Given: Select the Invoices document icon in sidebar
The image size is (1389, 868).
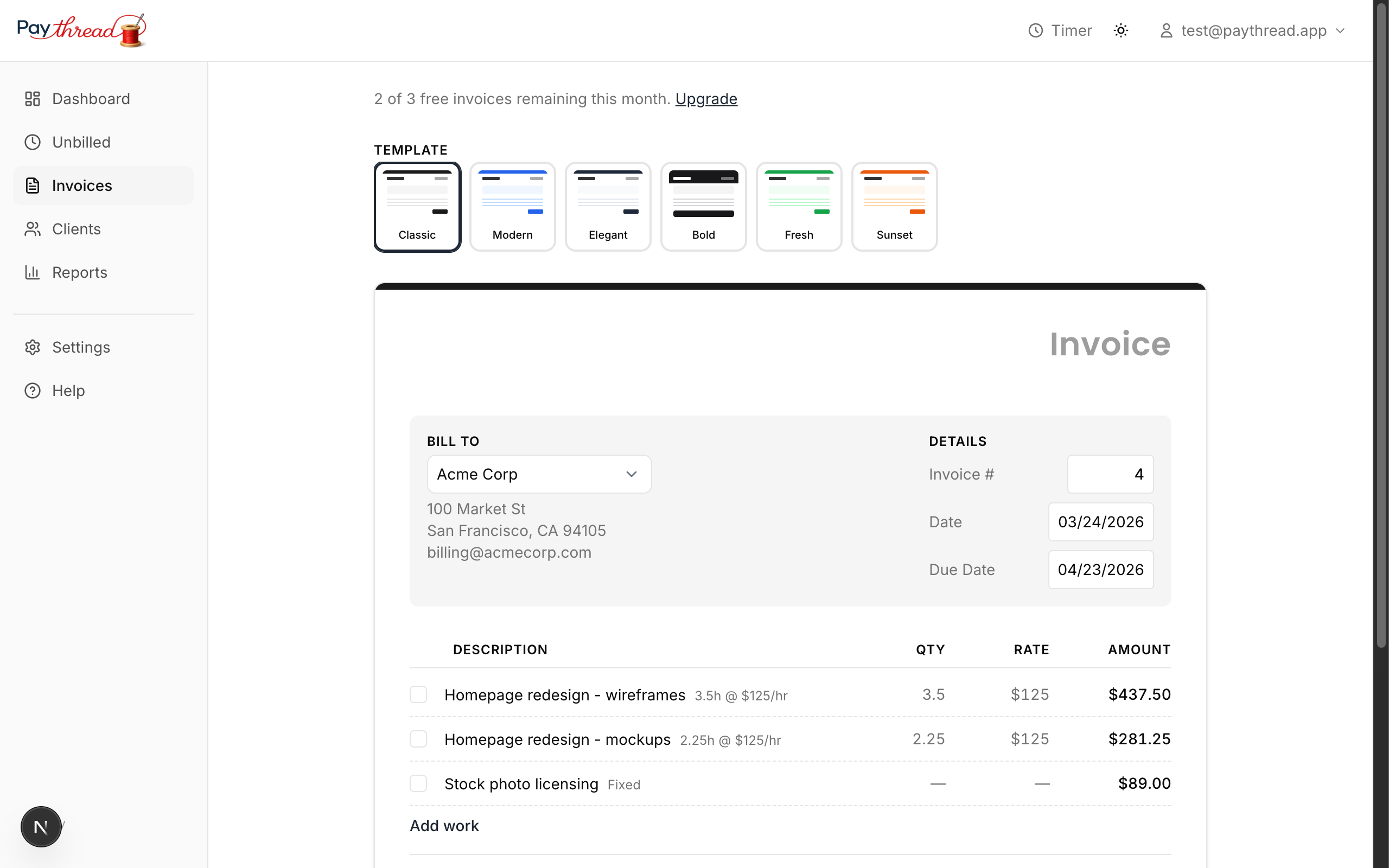Looking at the screenshot, I should pos(32,185).
